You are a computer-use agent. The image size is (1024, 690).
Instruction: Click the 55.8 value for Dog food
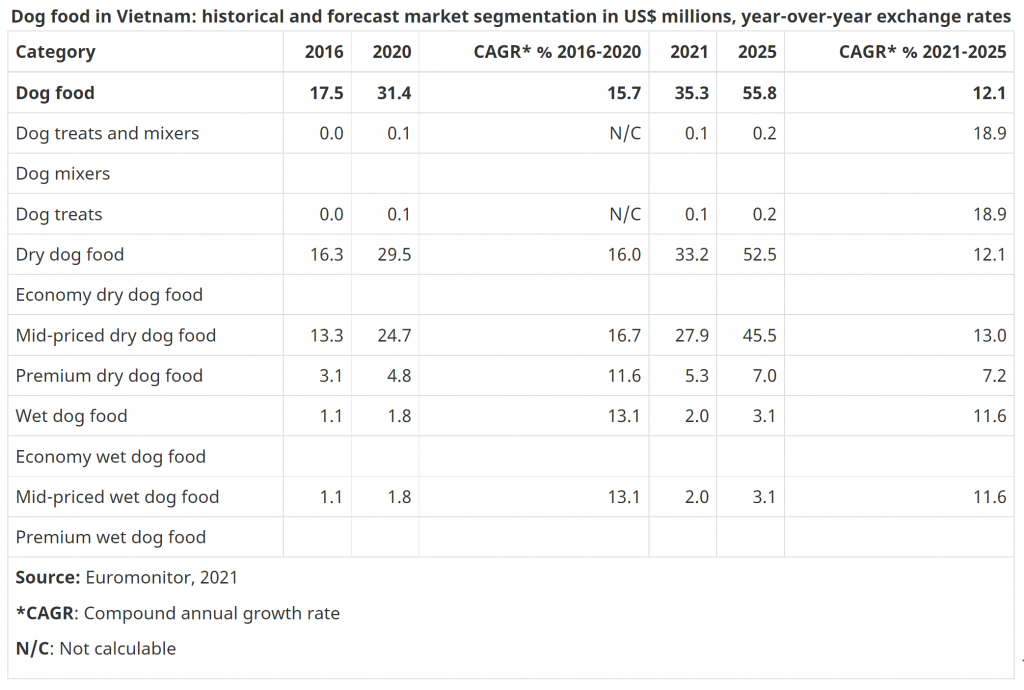coord(757,93)
